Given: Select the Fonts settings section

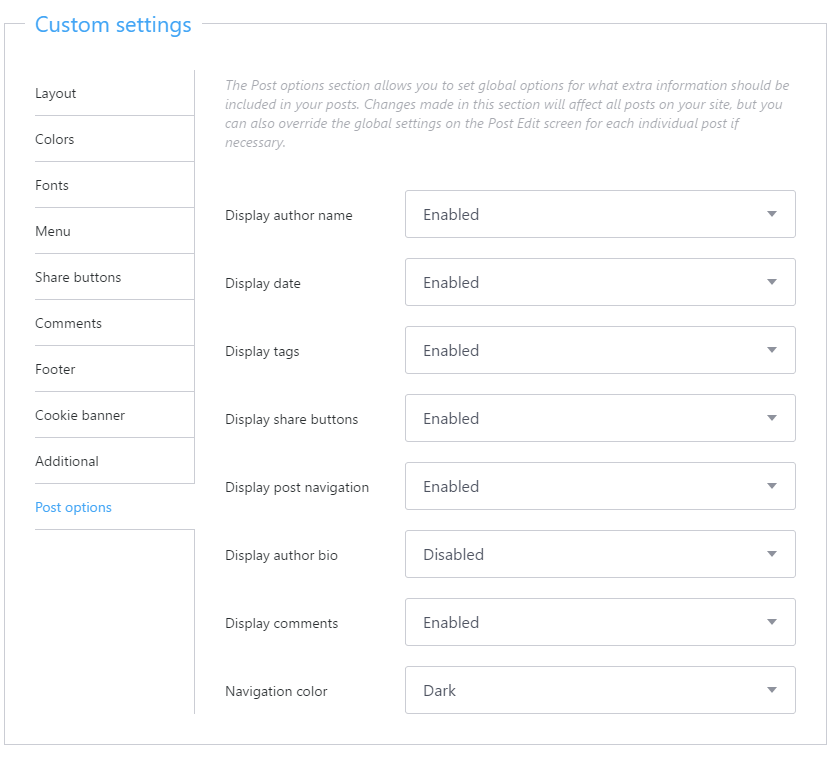Looking at the screenshot, I should [51, 185].
